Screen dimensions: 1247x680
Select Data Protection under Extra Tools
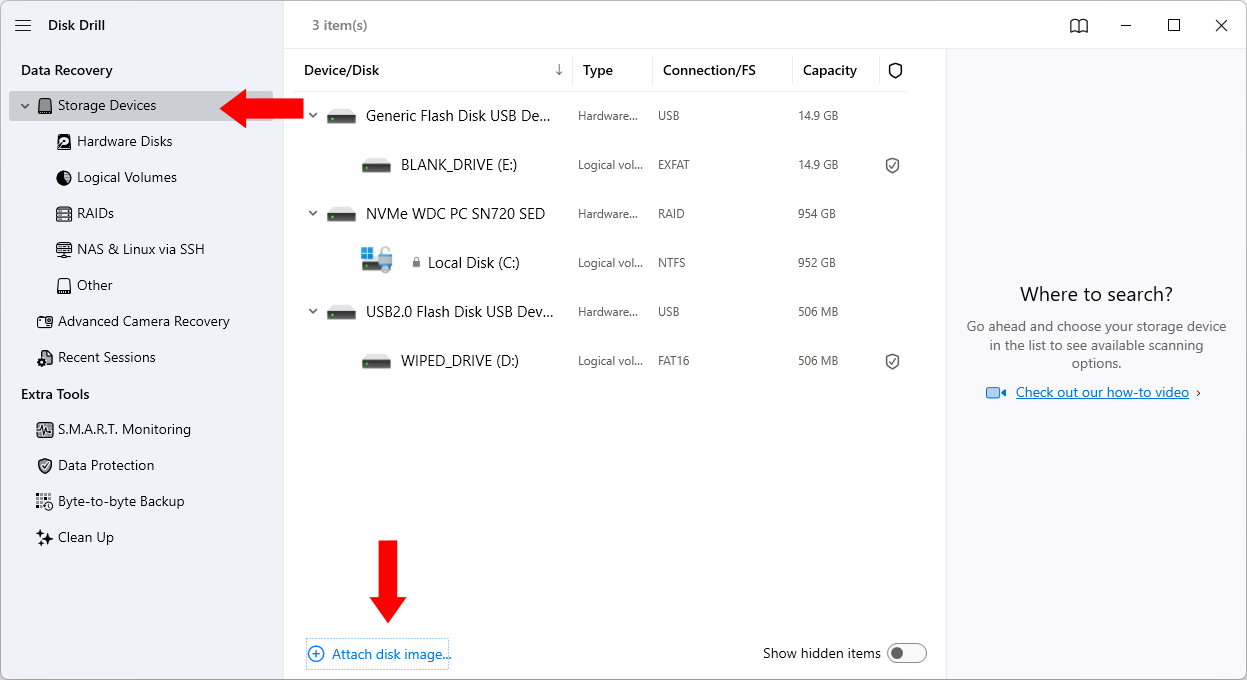coord(105,465)
